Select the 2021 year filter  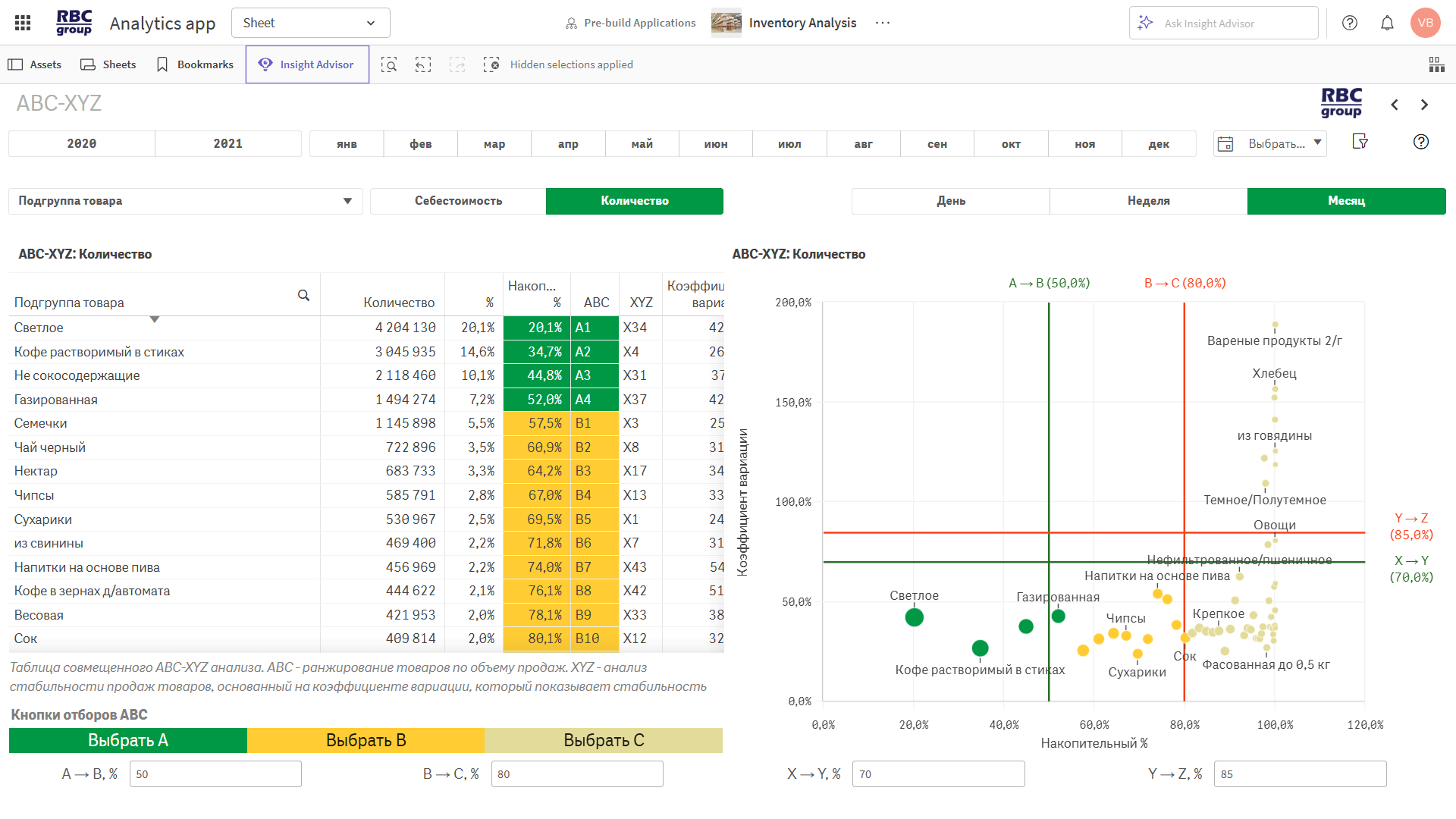point(227,143)
